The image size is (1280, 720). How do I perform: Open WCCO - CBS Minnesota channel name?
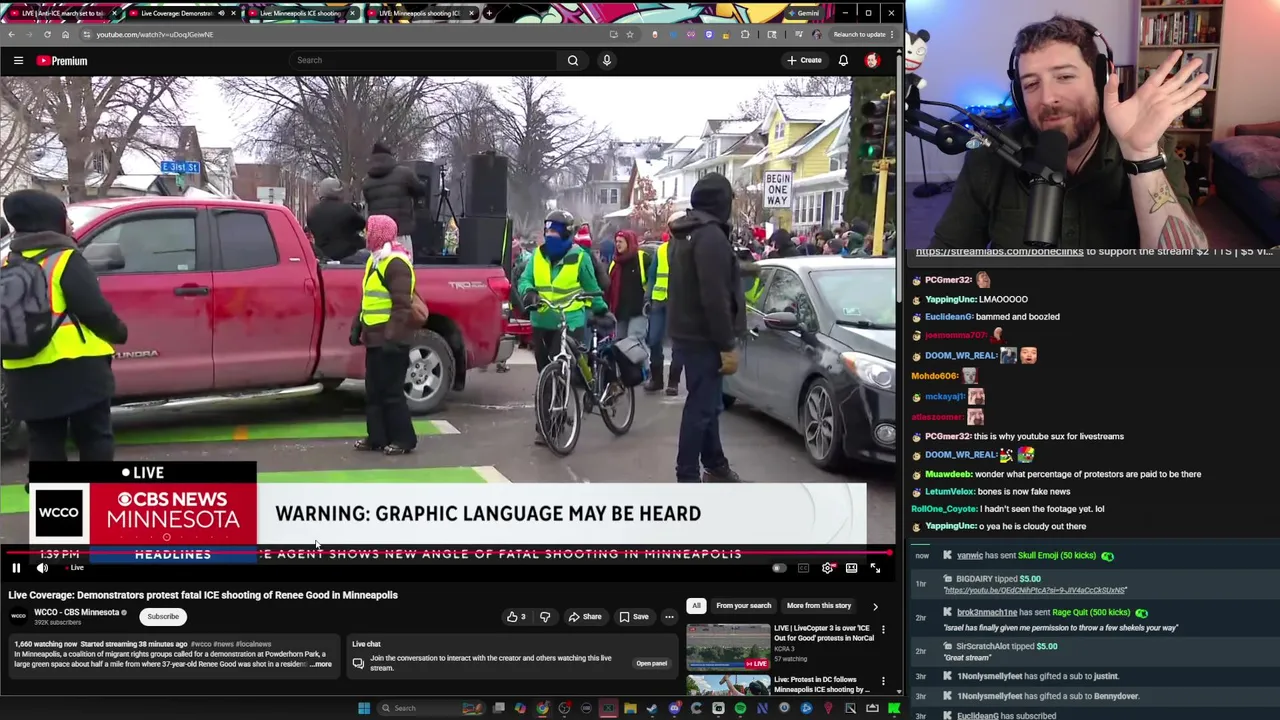click(x=76, y=612)
